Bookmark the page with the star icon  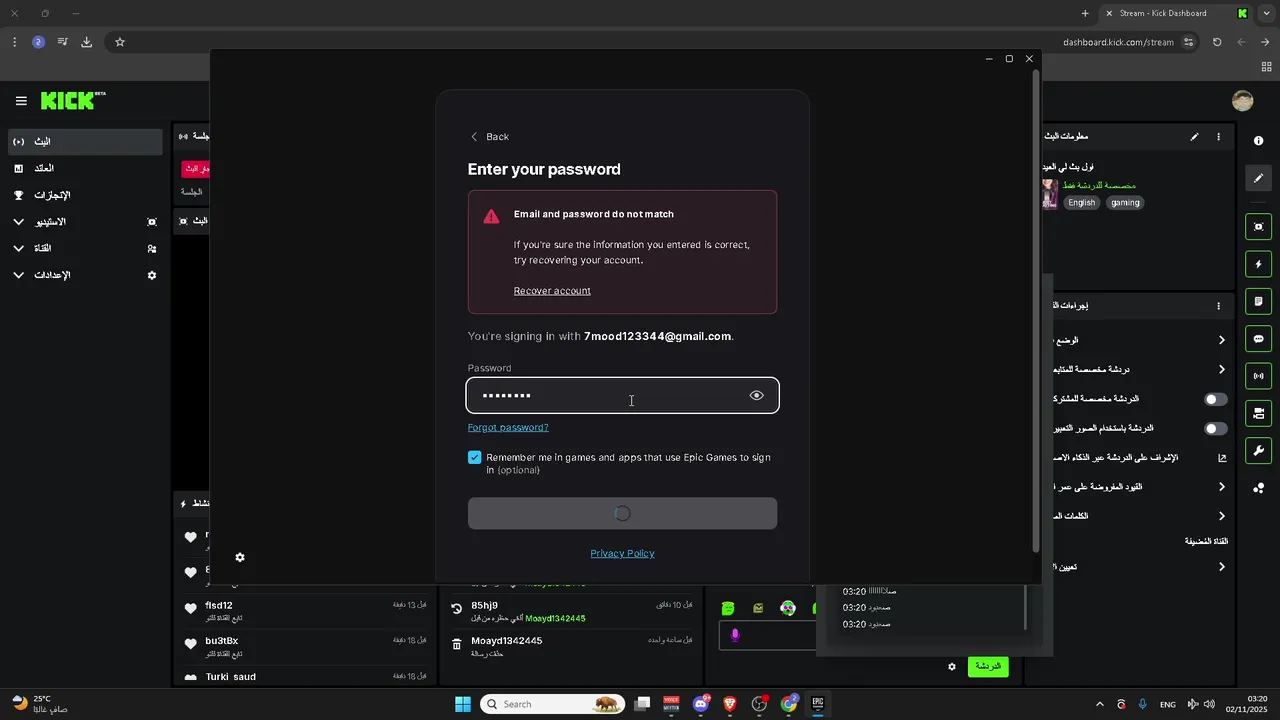120,42
